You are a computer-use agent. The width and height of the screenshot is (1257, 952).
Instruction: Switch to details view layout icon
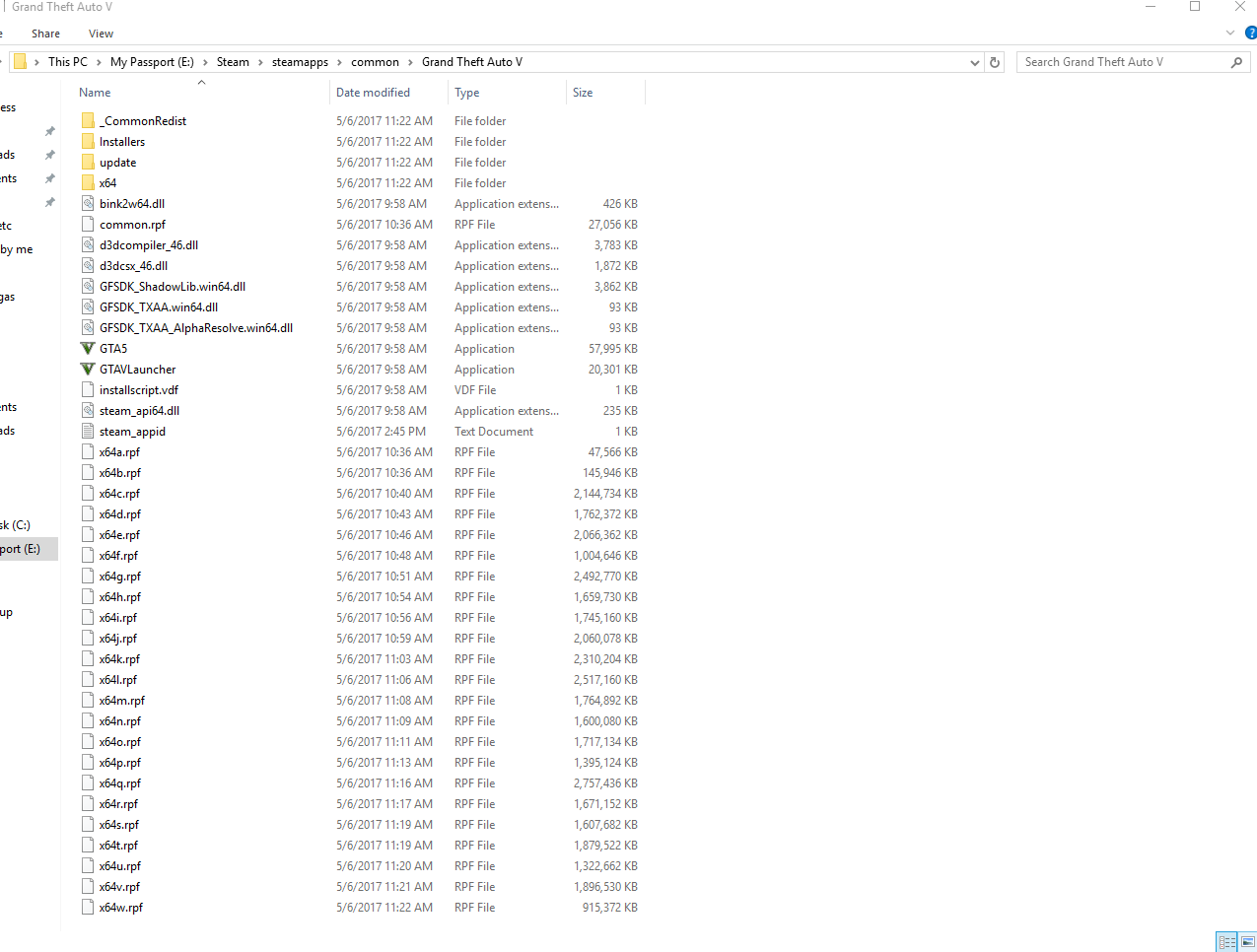1226,941
